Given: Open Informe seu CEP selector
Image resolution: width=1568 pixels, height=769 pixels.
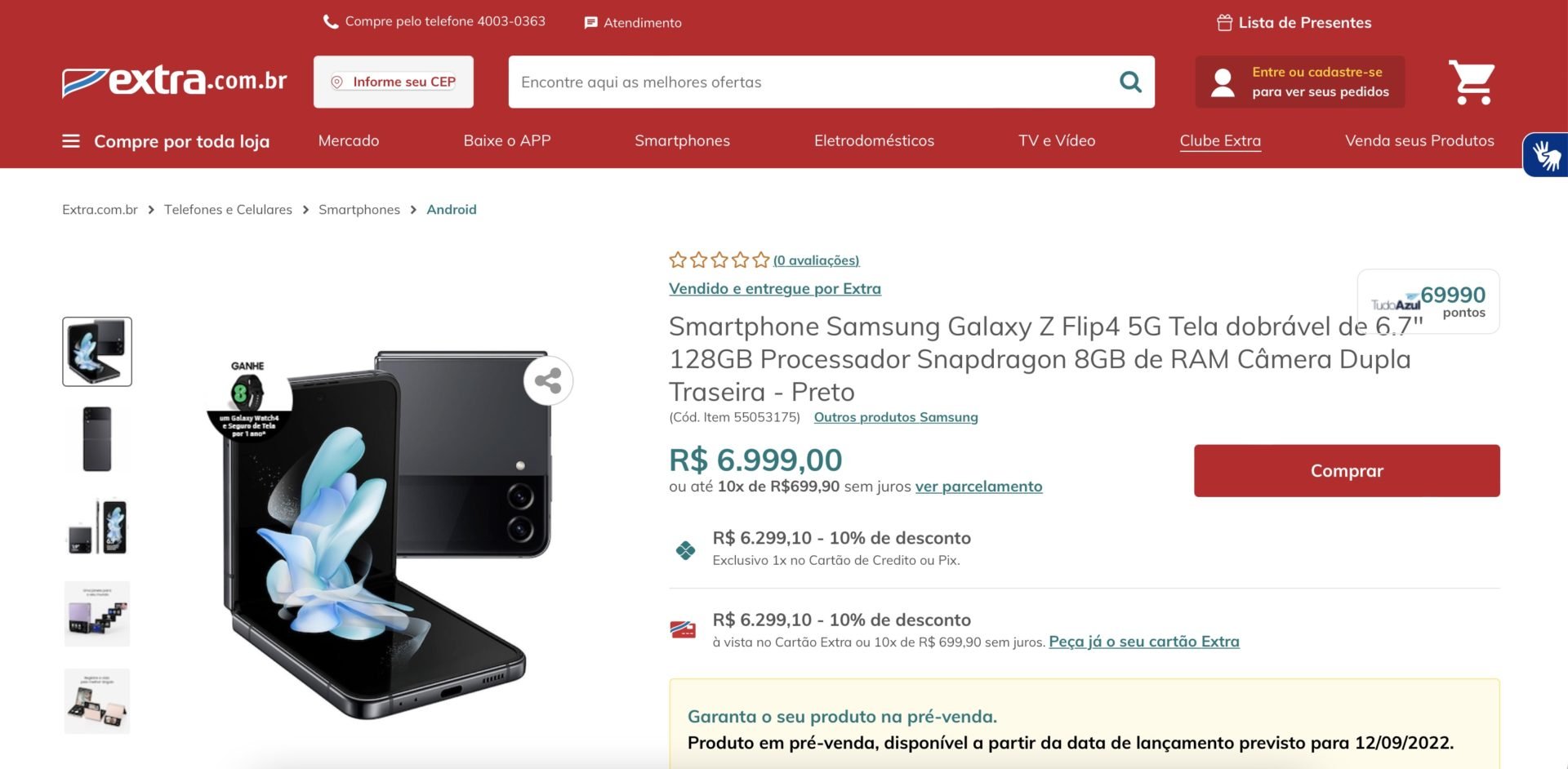Looking at the screenshot, I should tap(394, 82).
